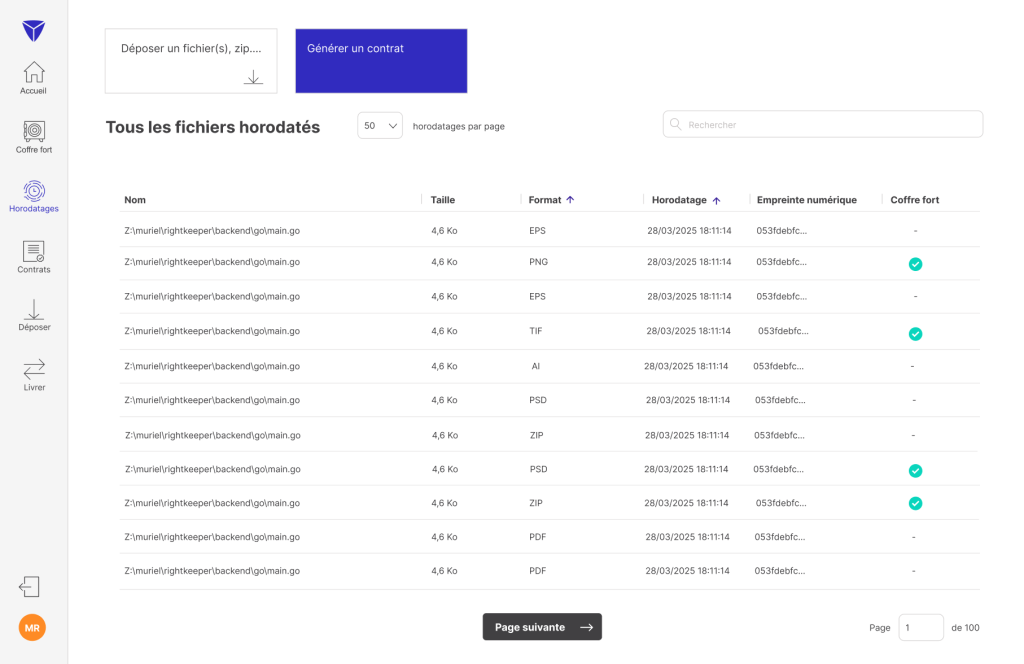This screenshot has width=1024, height=664.
Task: Select the Horodatages sidebar item
Action: coord(34,197)
